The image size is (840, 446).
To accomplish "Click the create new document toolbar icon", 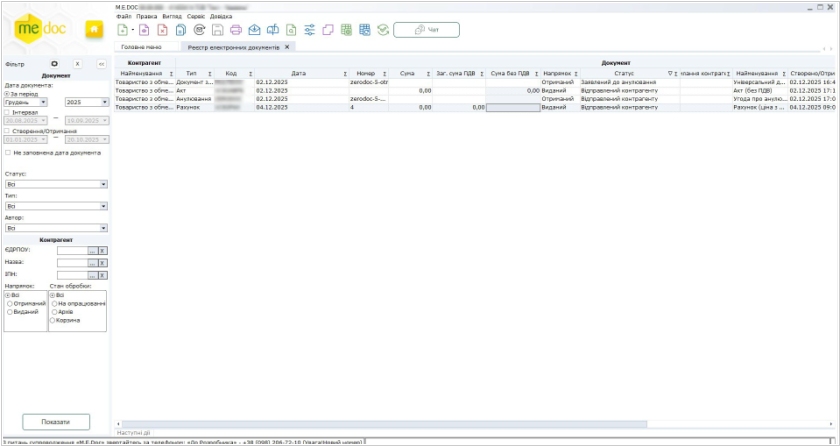I will pos(122,30).
